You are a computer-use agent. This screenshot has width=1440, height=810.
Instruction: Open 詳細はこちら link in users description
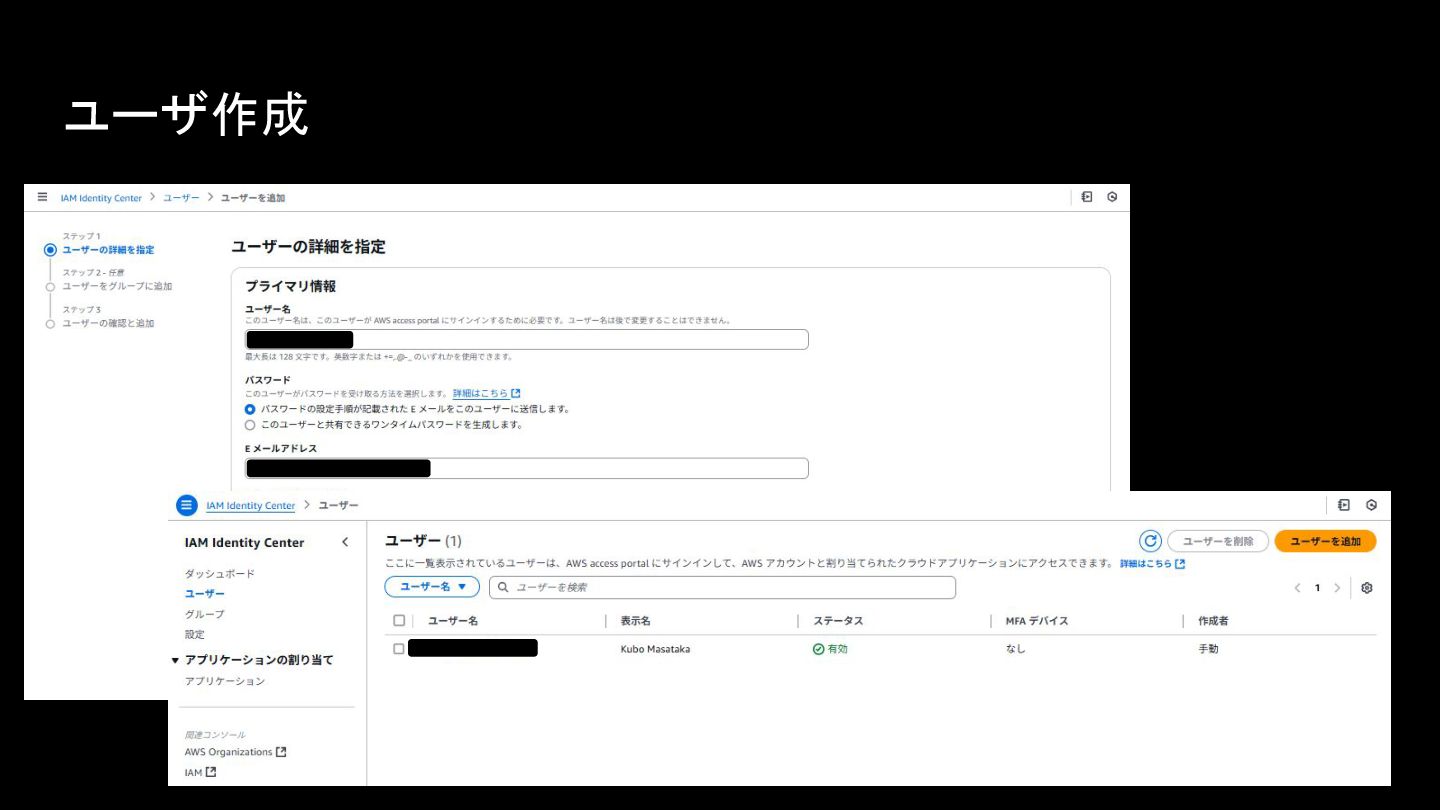click(x=1152, y=564)
